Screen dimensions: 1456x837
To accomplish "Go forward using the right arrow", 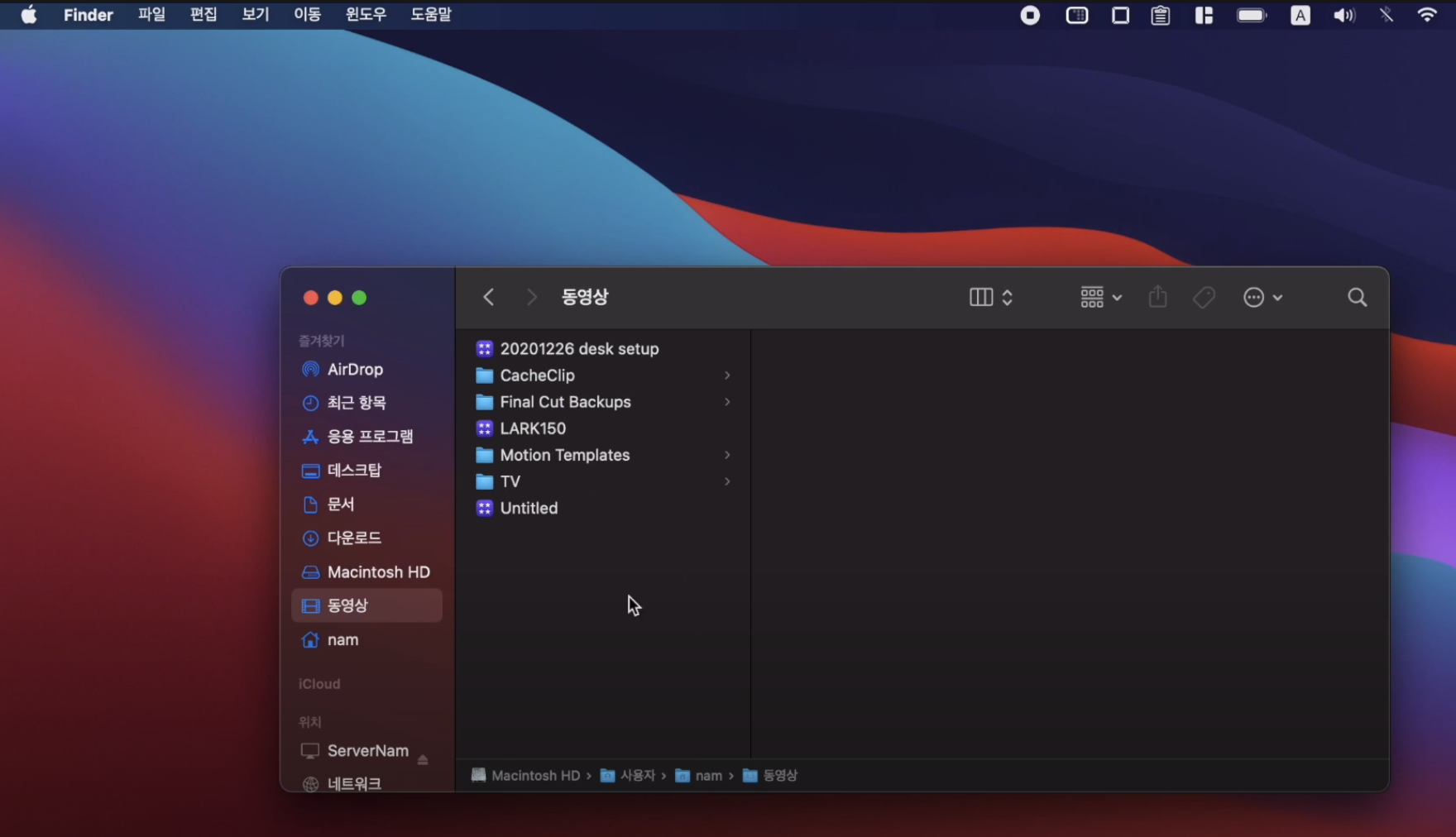I will 531,297.
